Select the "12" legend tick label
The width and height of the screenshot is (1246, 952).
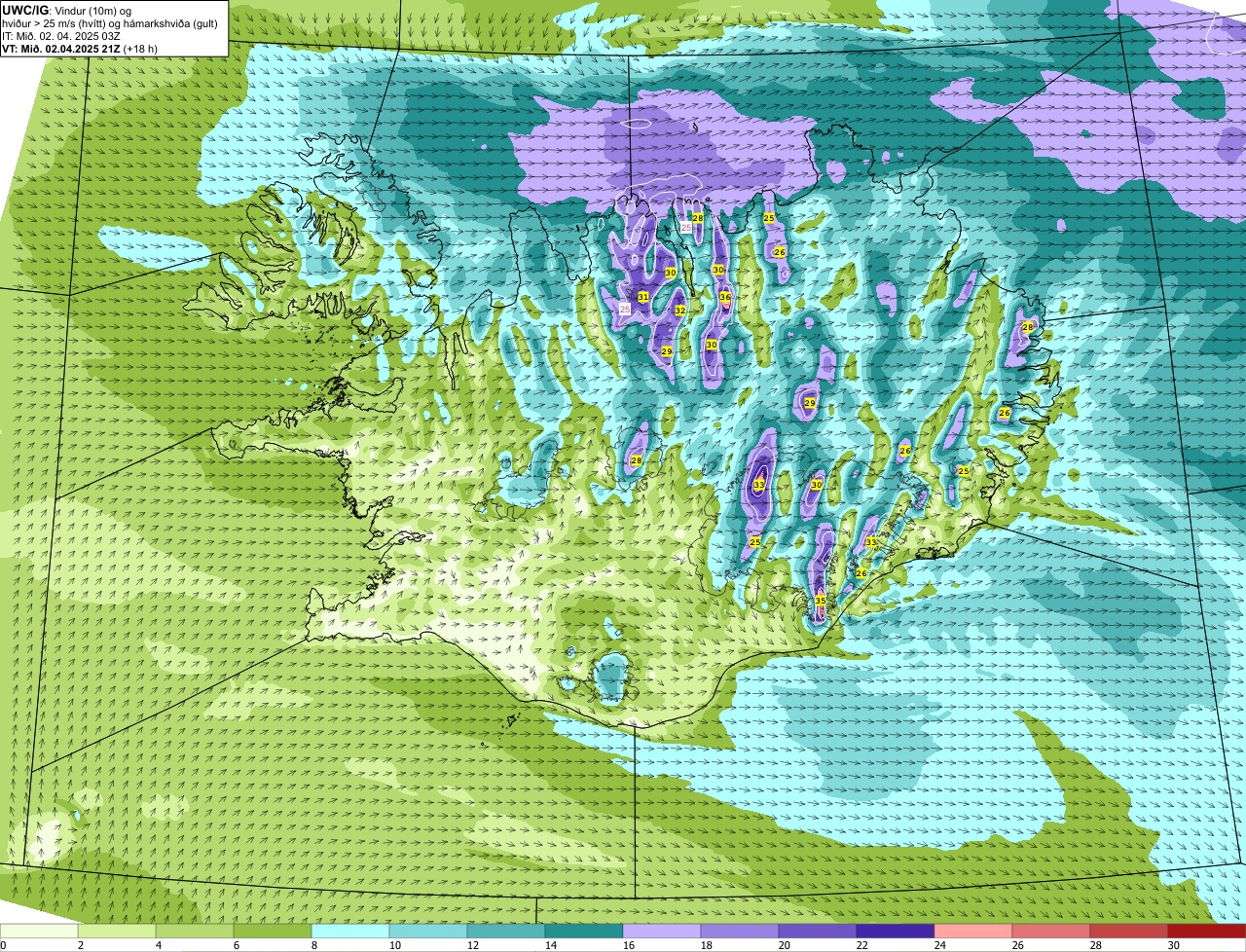[x=472, y=945]
